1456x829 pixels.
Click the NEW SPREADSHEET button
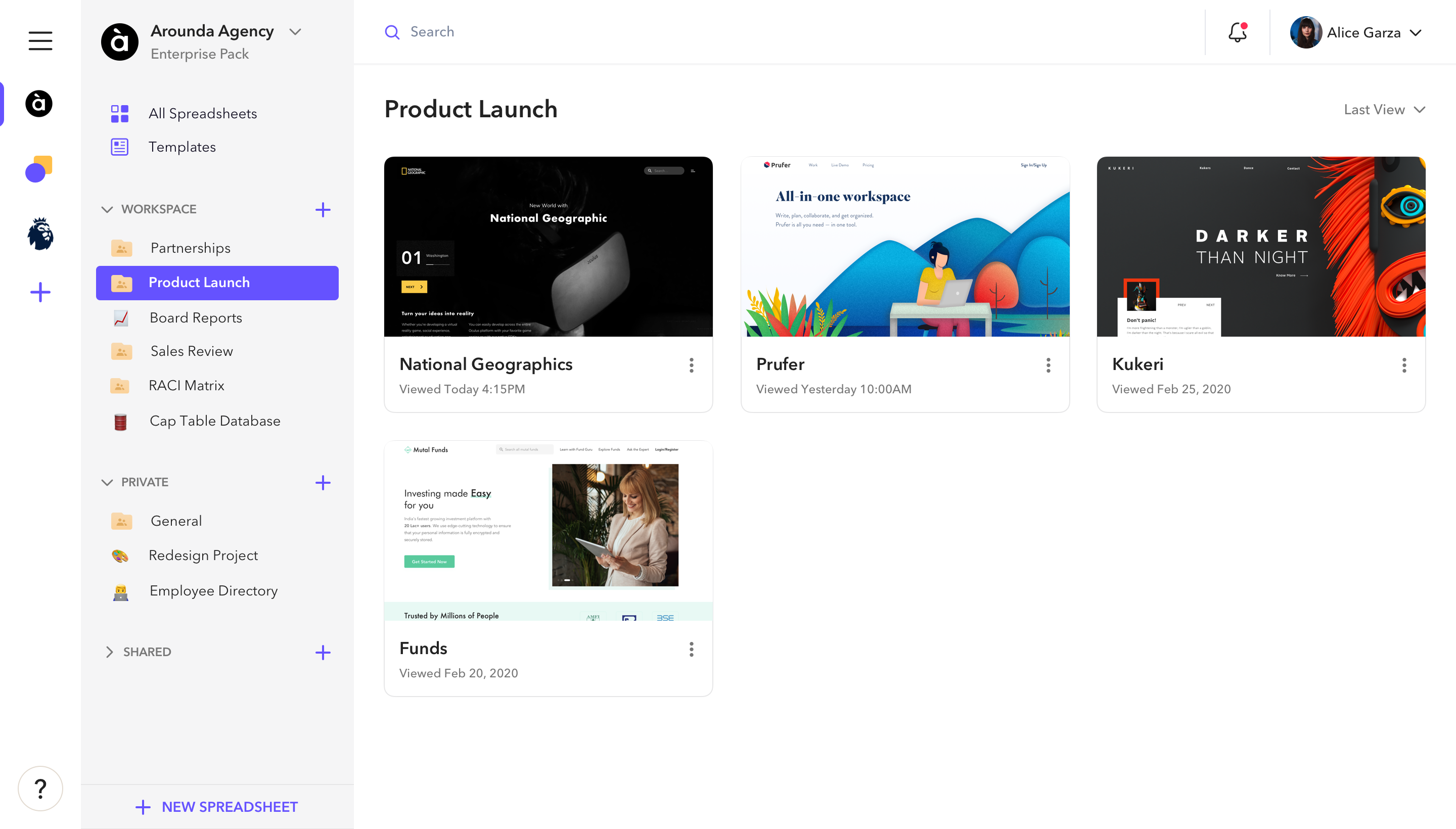(217, 807)
